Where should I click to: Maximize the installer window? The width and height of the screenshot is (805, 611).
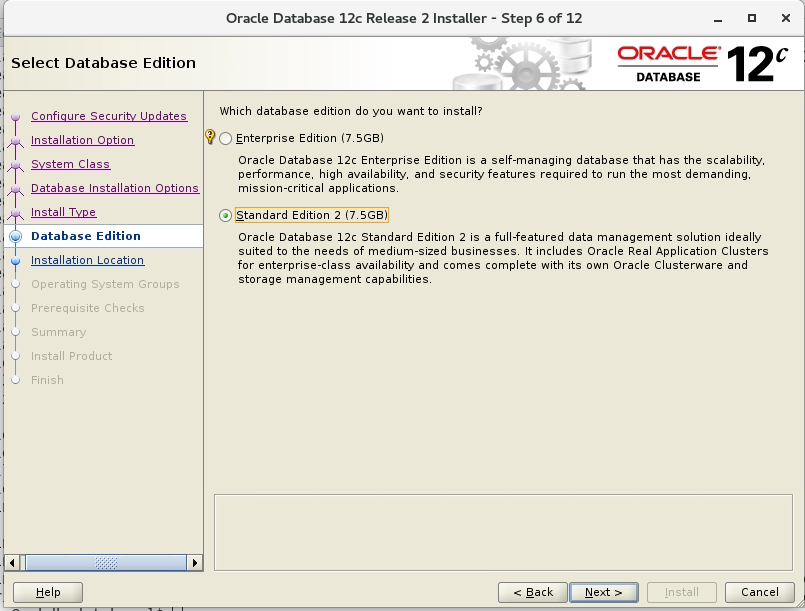(752, 18)
